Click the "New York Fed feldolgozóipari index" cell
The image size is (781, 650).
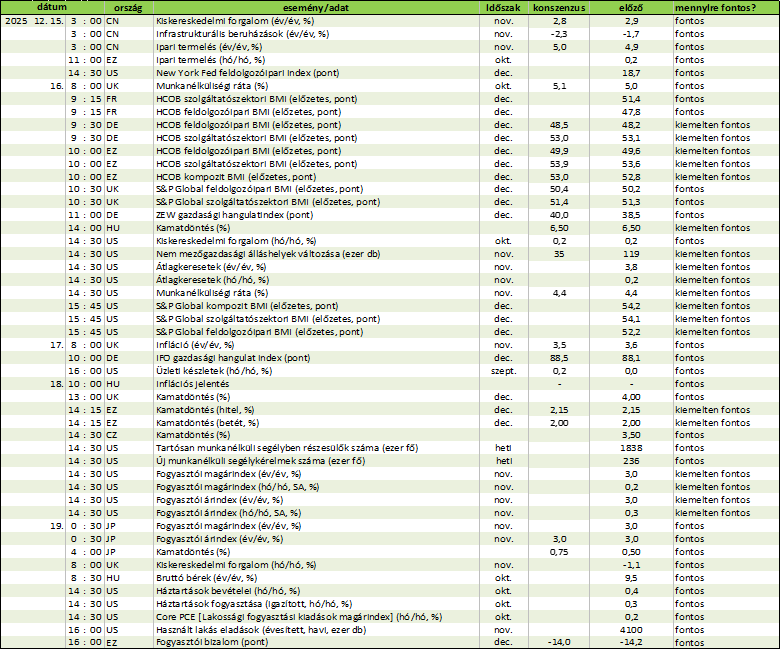316,73
